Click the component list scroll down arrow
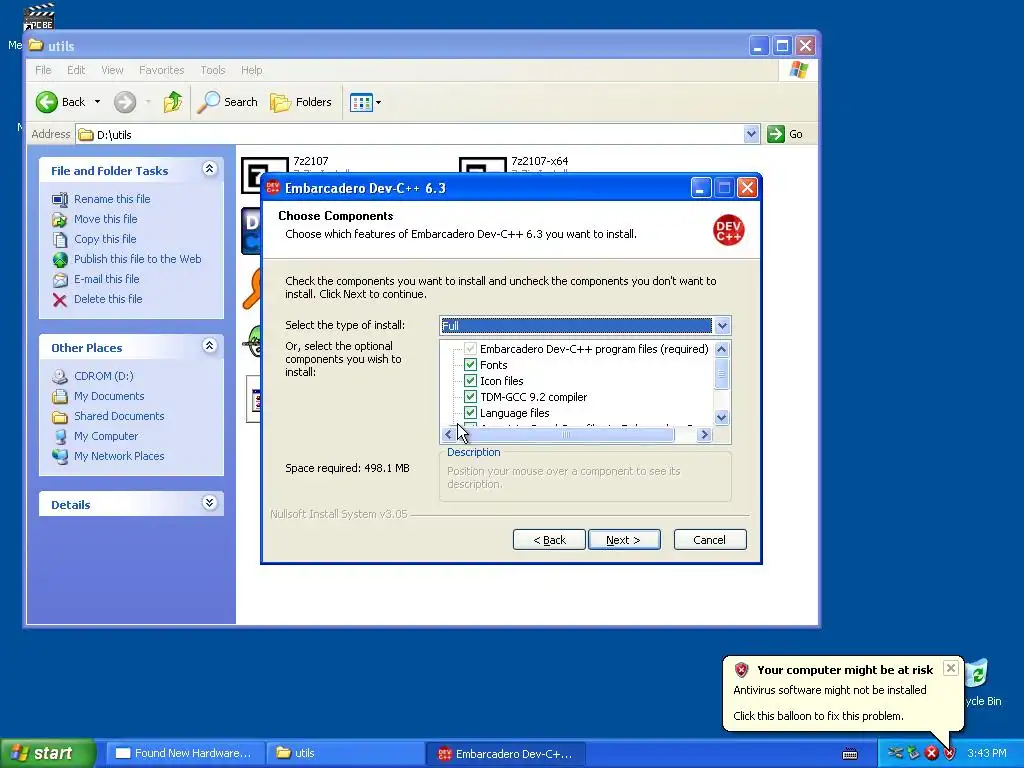Screen dimensions: 1024x768 722,417
